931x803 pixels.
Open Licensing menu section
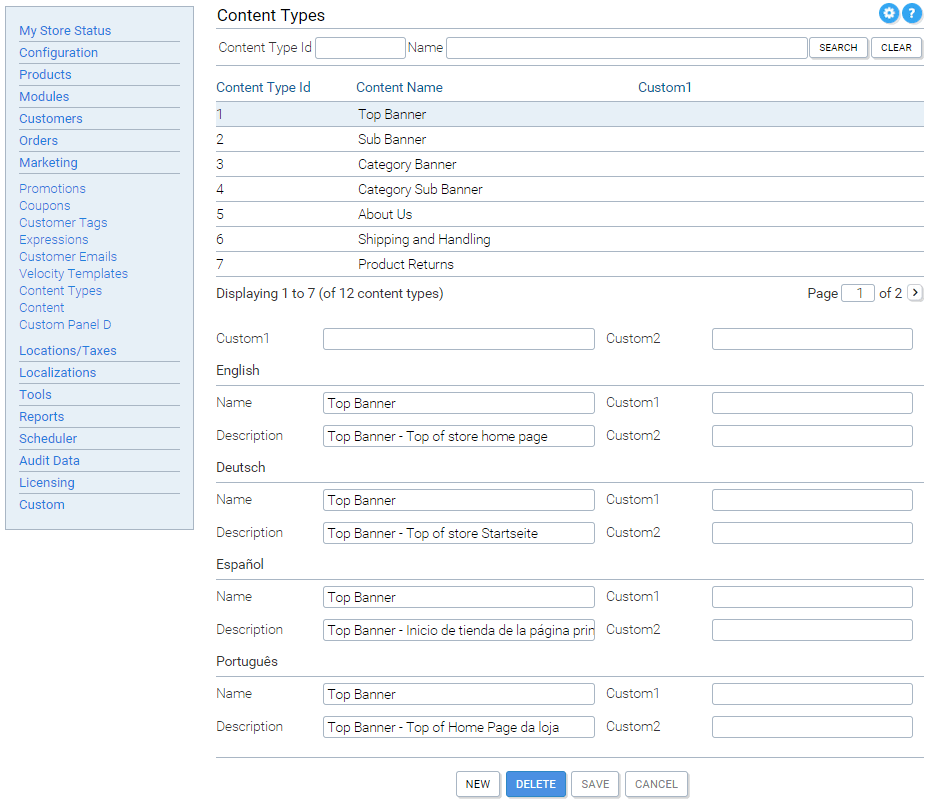47,482
